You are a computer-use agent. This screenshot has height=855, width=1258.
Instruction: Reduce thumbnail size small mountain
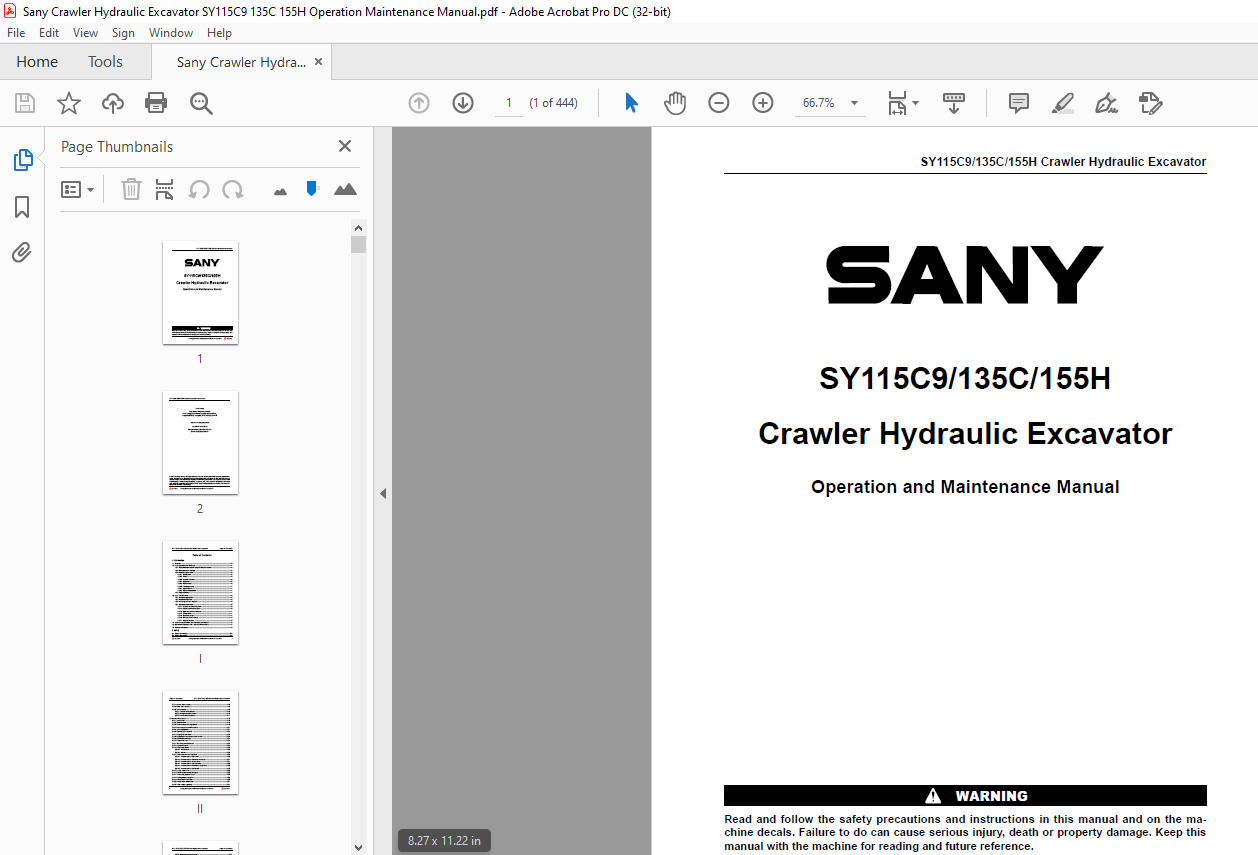pyautogui.click(x=280, y=190)
